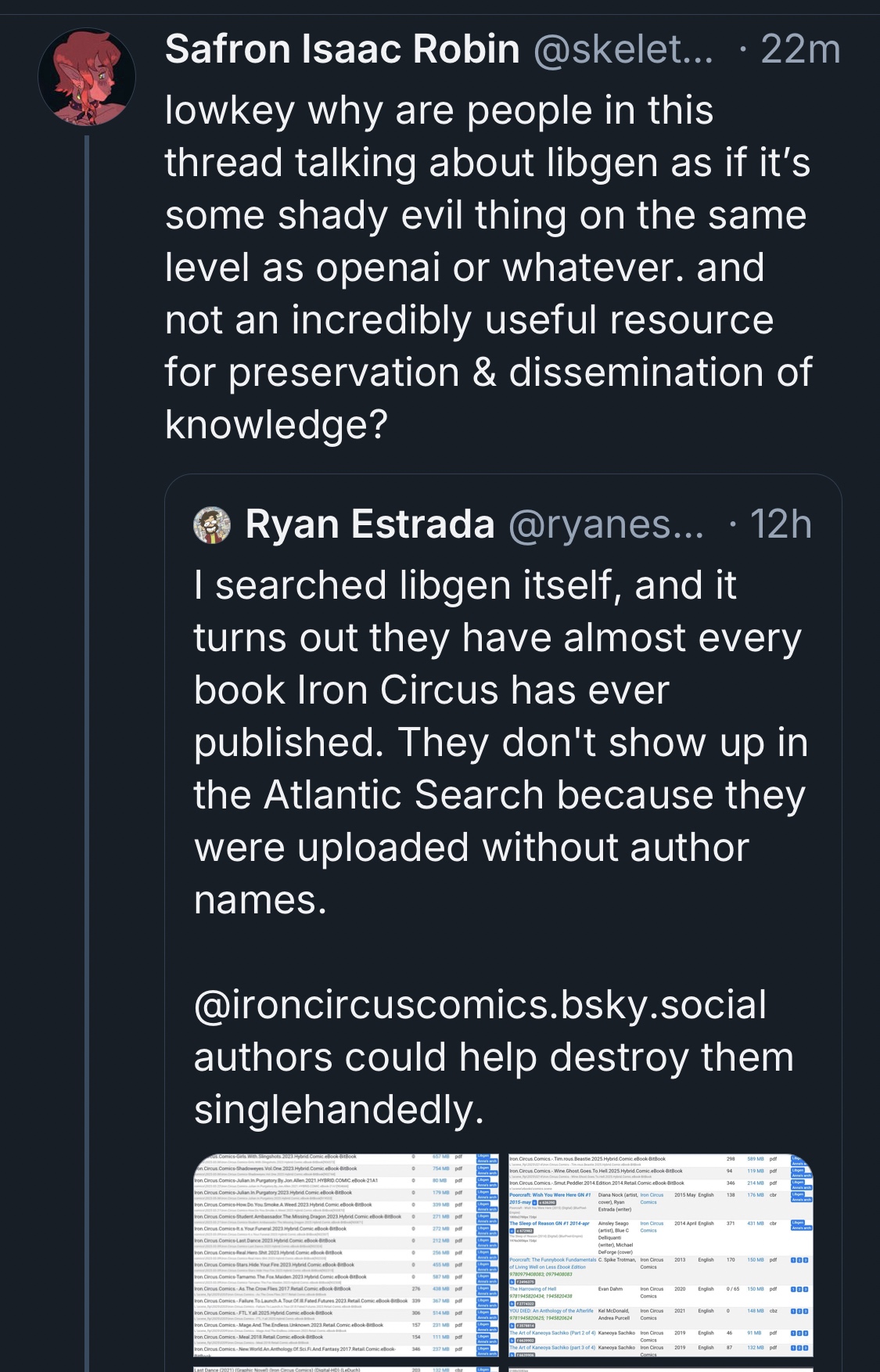Open the Safron Isaac Robin display name

(342, 49)
